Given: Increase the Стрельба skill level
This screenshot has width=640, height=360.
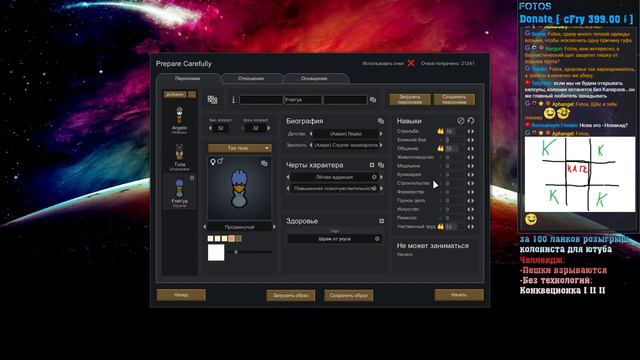Looking at the screenshot, I should pos(473,131).
